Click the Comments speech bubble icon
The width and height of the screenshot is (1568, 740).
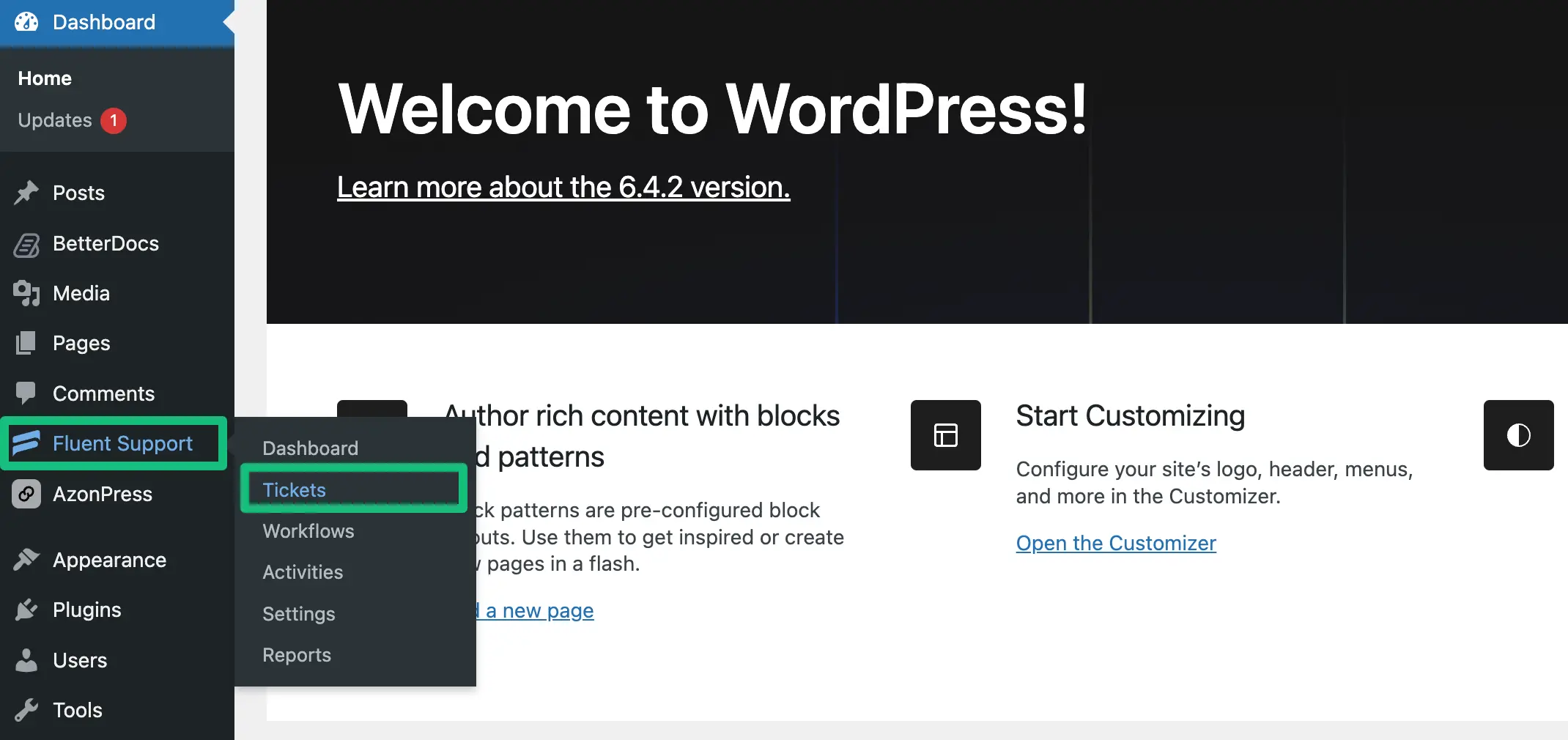[x=26, y=393]
